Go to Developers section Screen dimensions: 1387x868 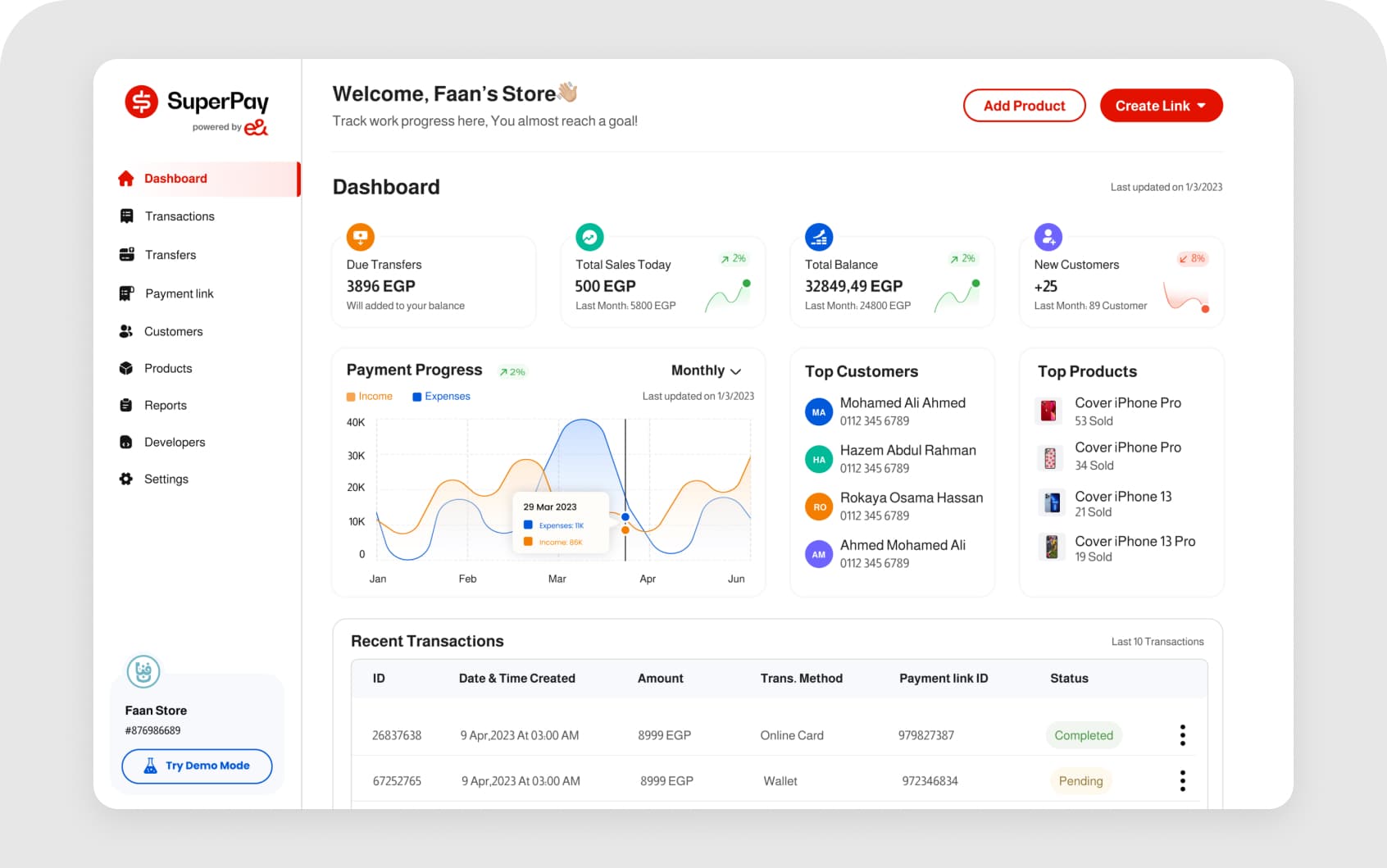[175, 442]
